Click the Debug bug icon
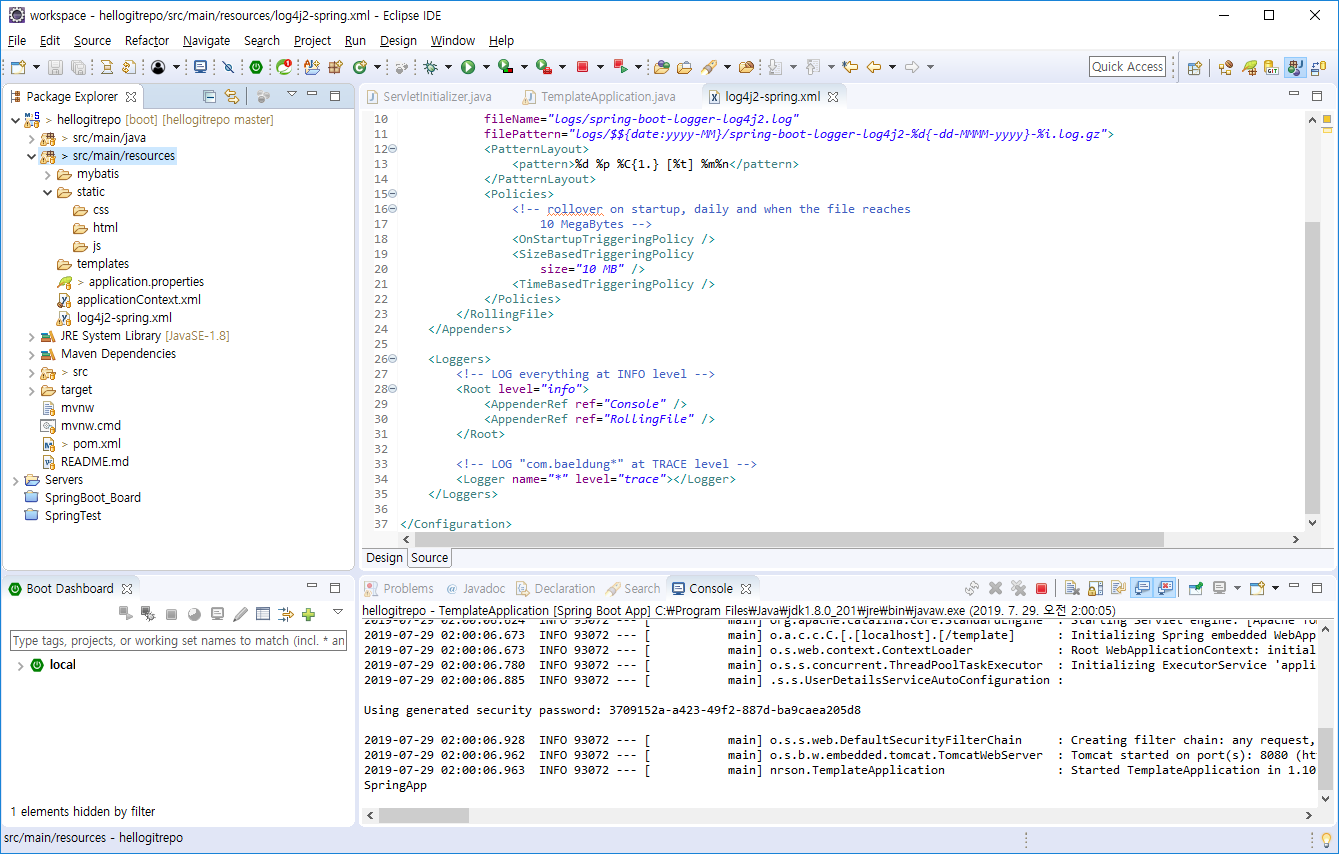The height and width of the screenshot is (854, 1339). (x=430, y=67)
